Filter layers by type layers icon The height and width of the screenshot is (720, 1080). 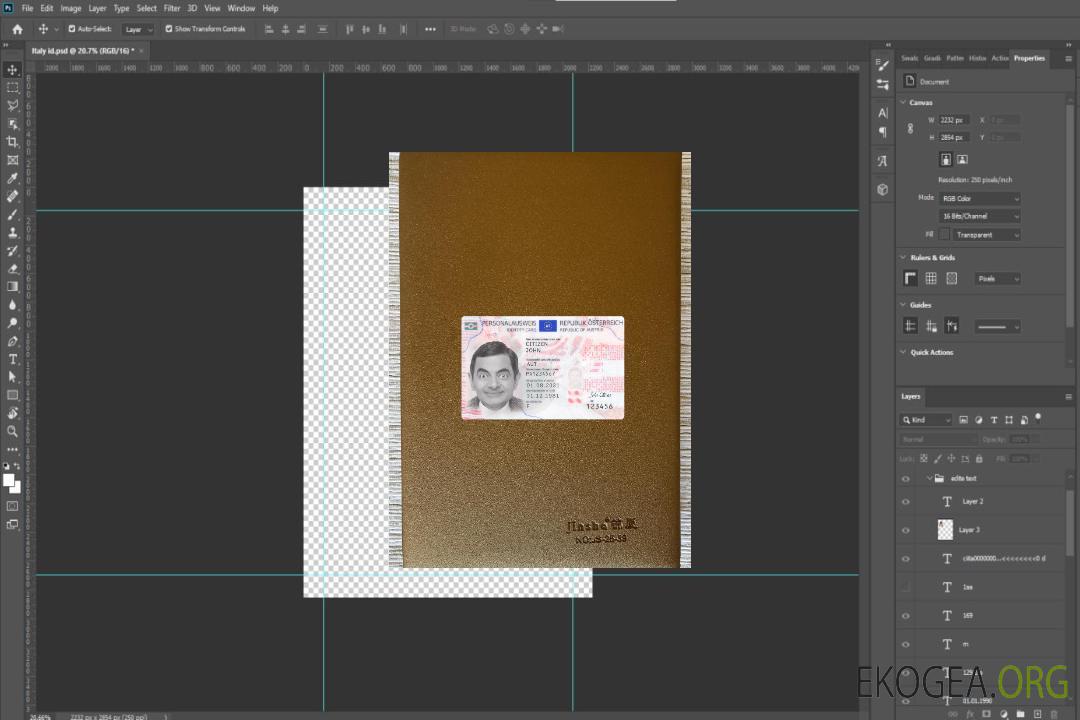coord(994,420)
